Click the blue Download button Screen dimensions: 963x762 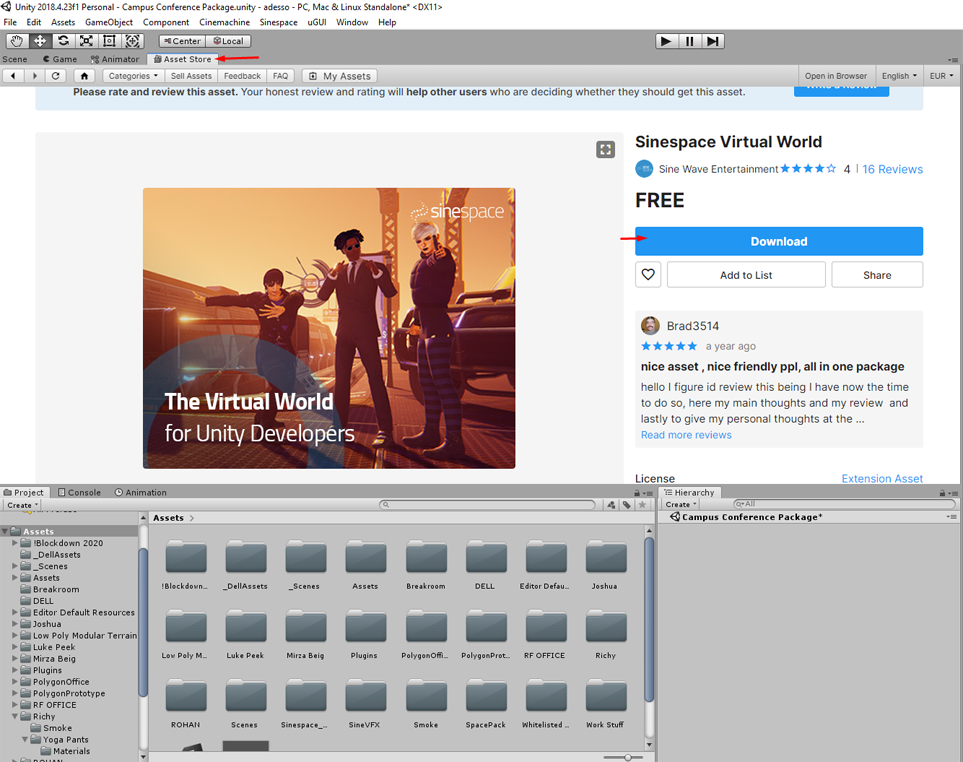(x=779, y=241)
